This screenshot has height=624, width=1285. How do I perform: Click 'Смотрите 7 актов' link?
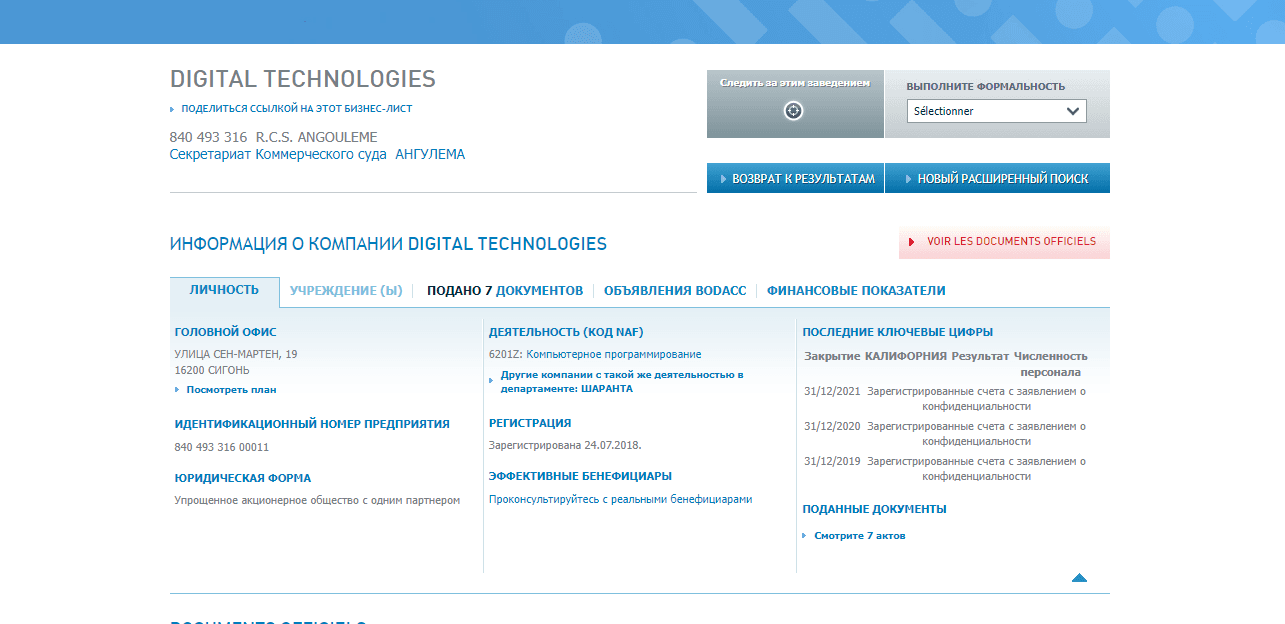click(859, 536)
